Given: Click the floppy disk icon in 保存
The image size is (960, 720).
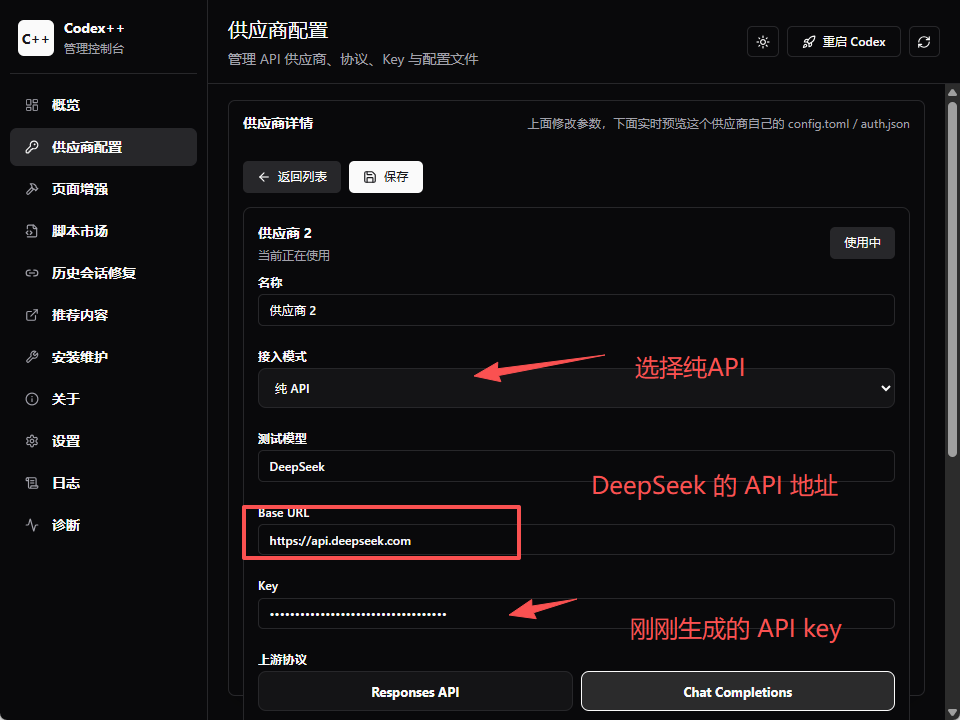Looking at the screenshot, I should [x=370, y=177].
